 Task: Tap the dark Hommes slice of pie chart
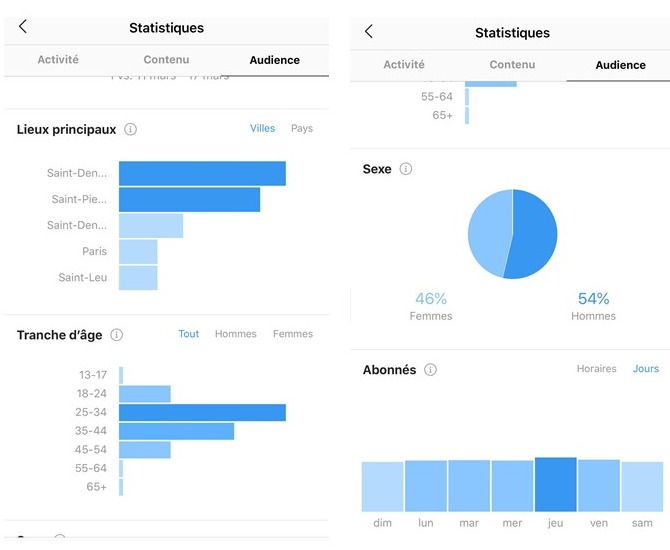tap(536, 234)
